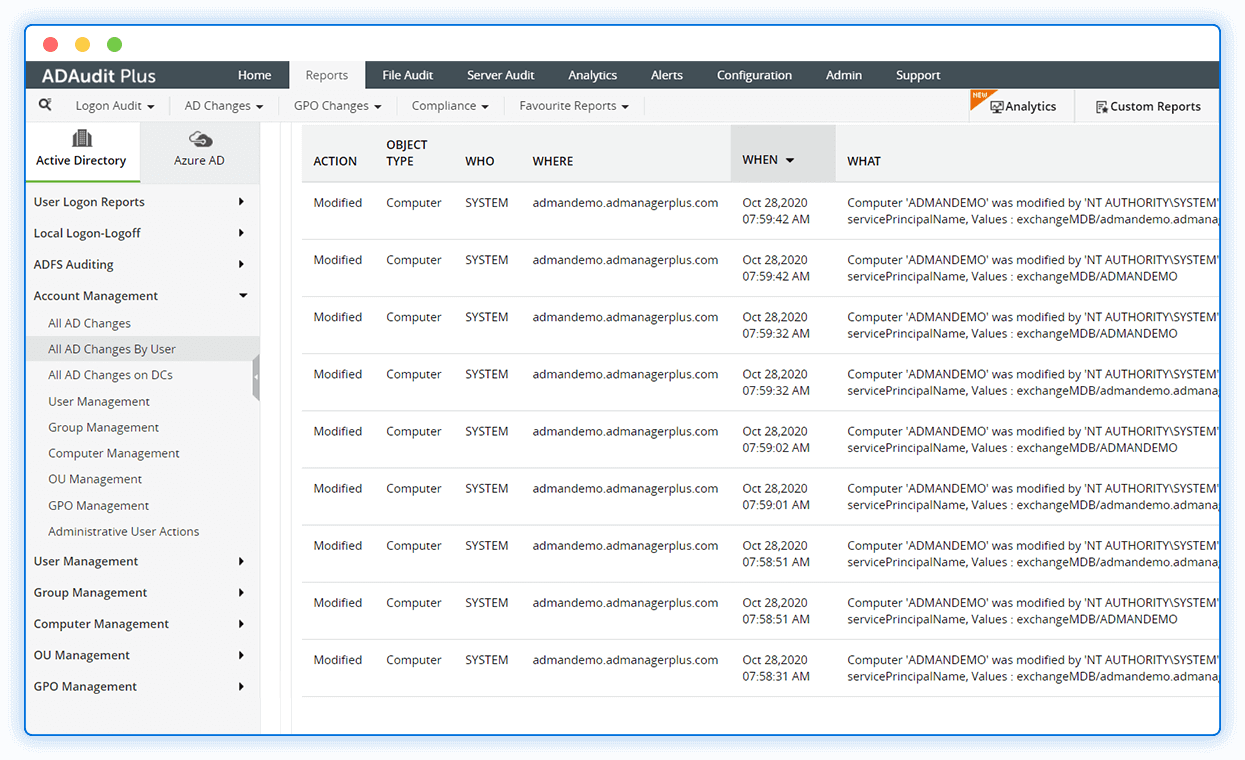This screenshot has height=760, width=1245.
Task: Open the Configuration tab
Action: (754, 75)
